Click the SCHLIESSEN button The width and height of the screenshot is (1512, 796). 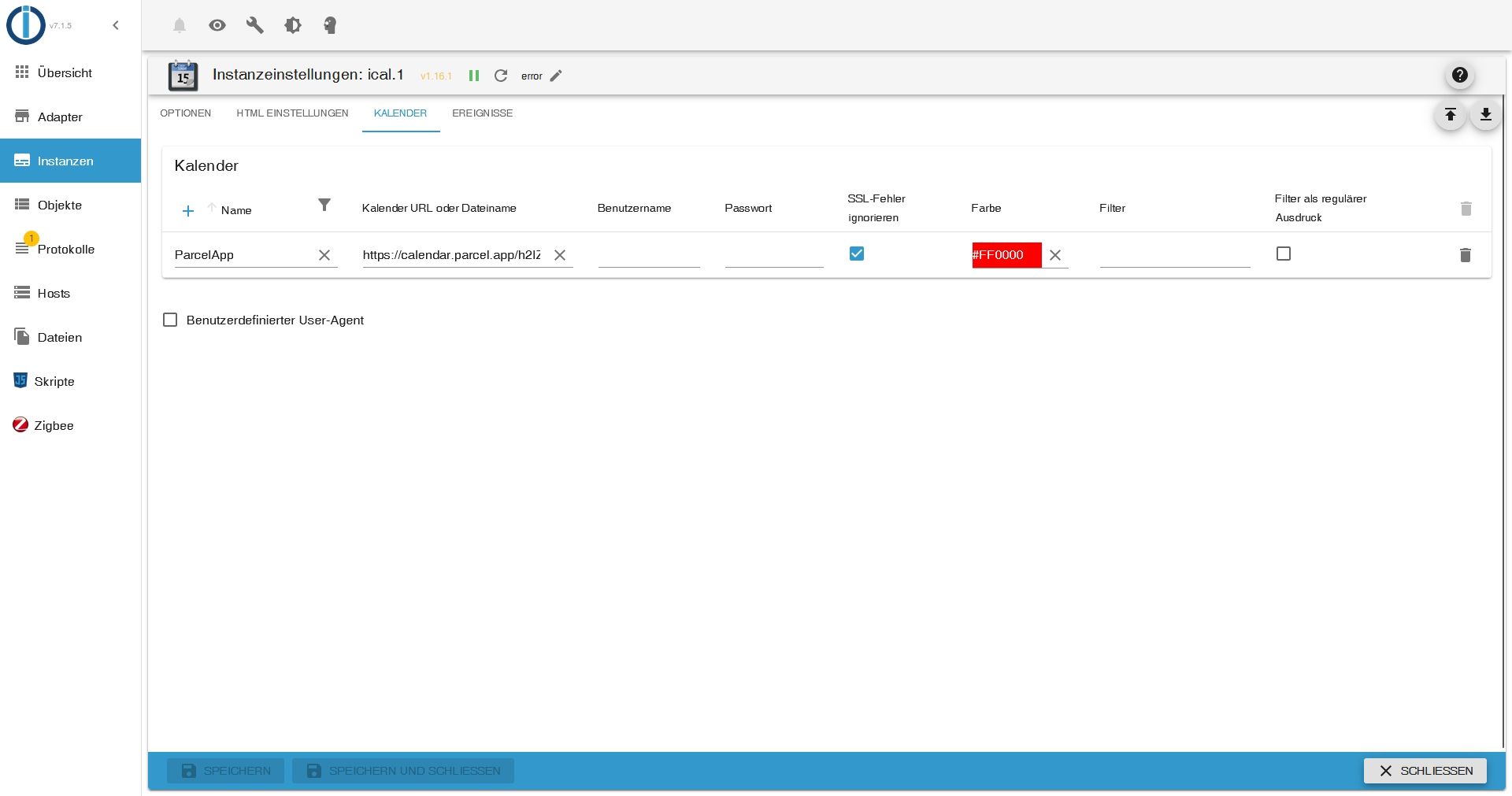[x=1425, y=771]
